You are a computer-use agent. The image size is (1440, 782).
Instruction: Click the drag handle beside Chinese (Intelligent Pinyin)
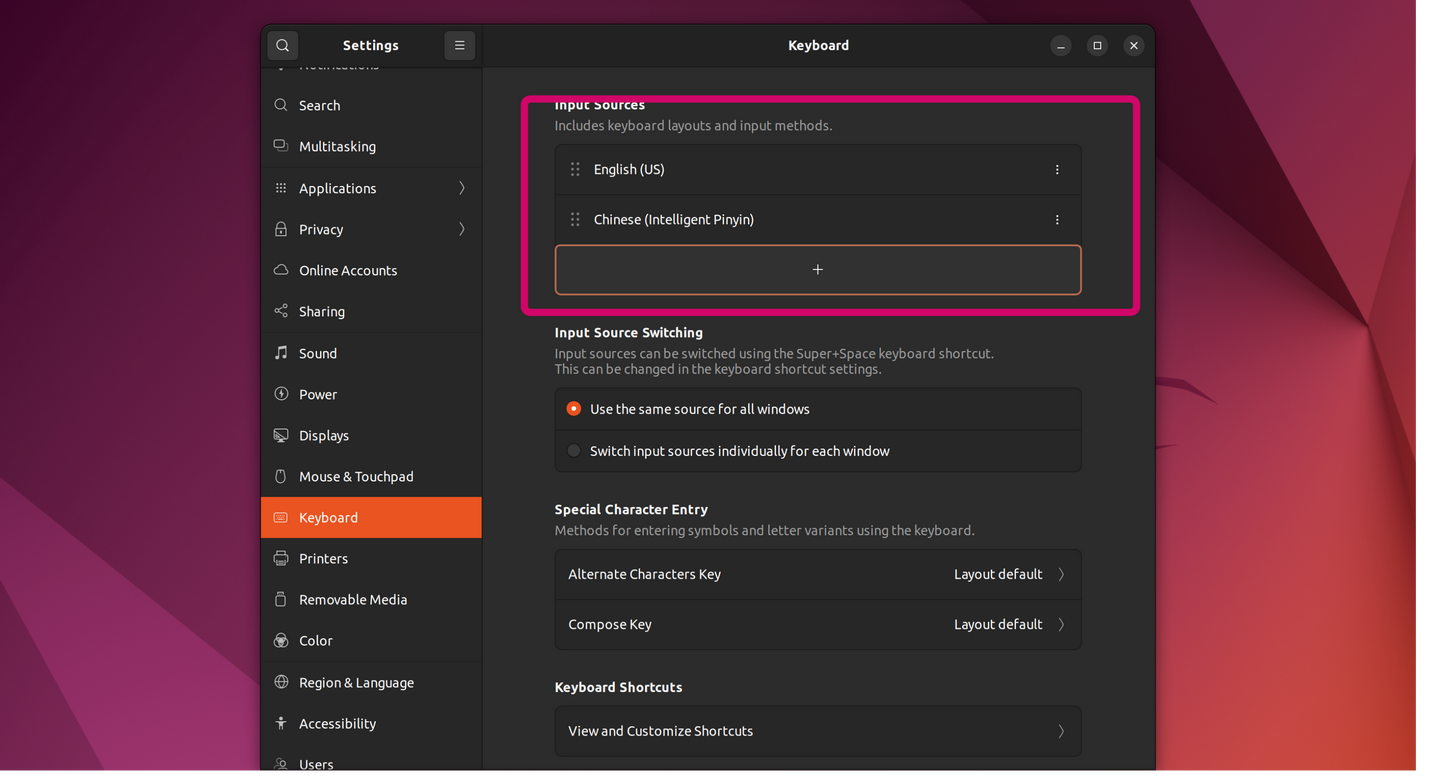click(x=575, y=220)
